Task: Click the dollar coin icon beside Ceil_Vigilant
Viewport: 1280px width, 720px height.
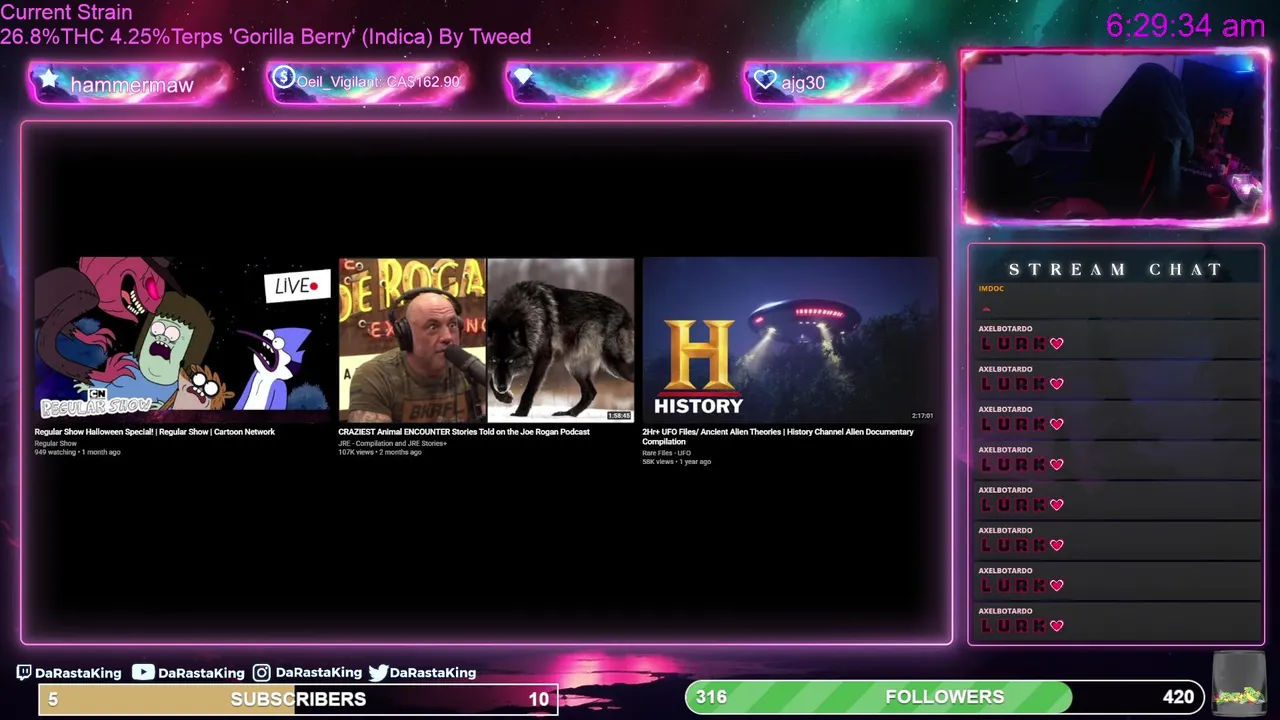Action: [x=283, y=77]
